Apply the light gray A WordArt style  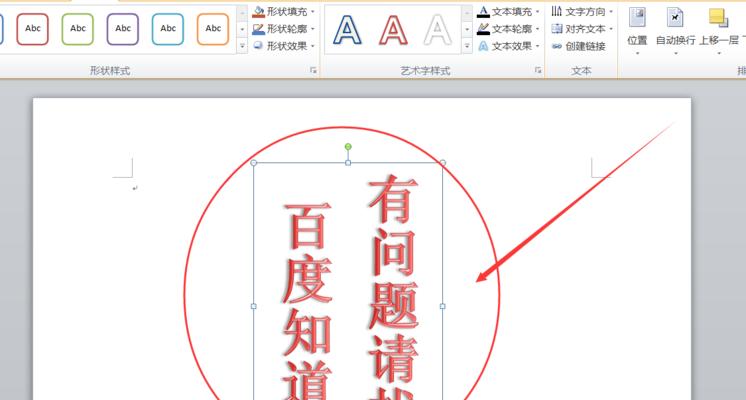point(438,29)
